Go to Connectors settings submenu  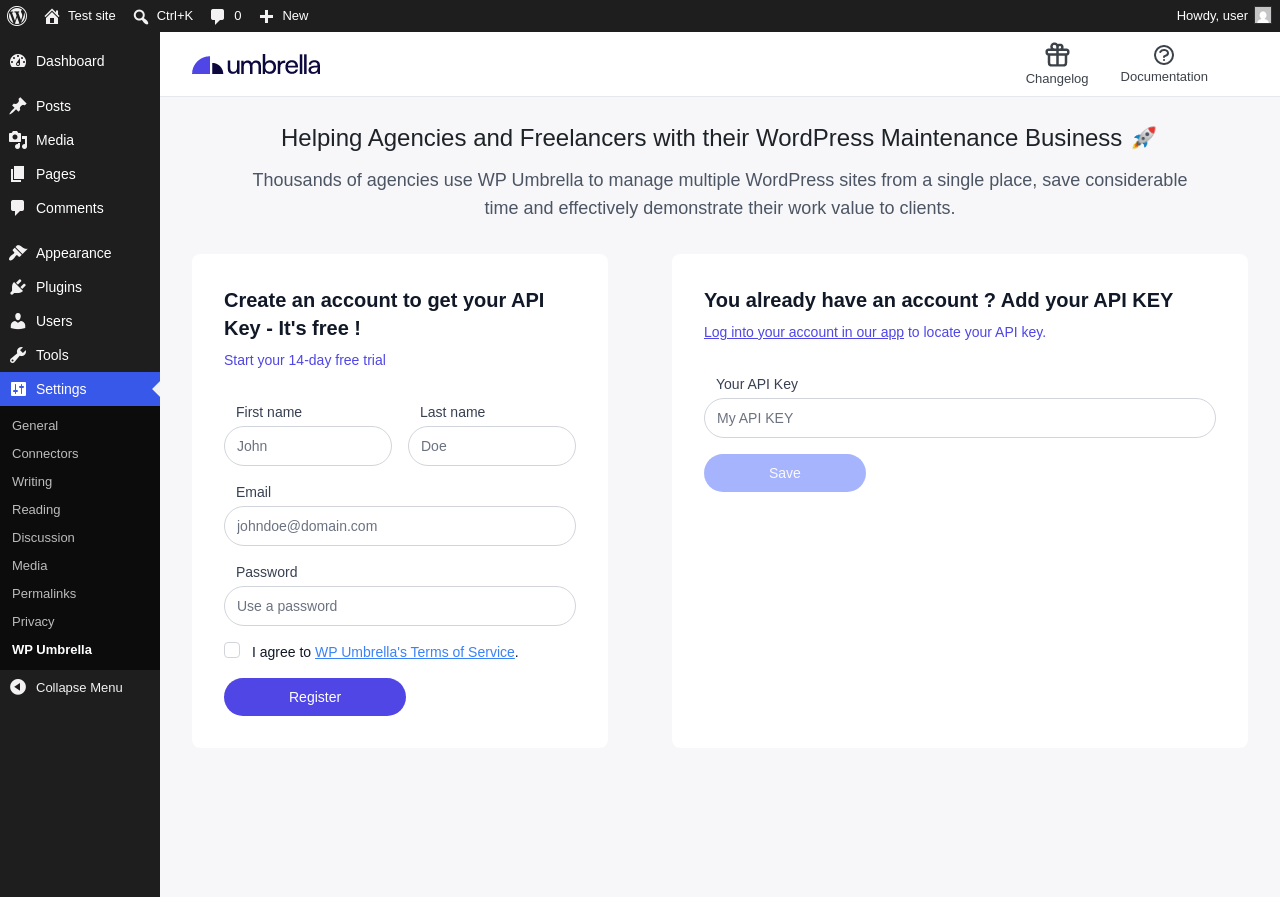pos(45,453)
